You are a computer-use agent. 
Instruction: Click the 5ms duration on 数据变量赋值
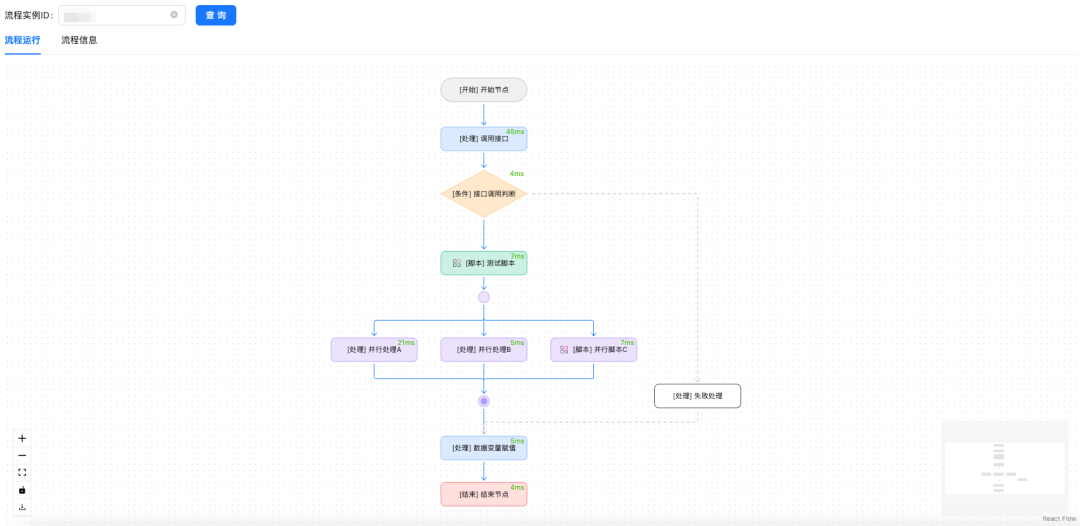point(517,441)
